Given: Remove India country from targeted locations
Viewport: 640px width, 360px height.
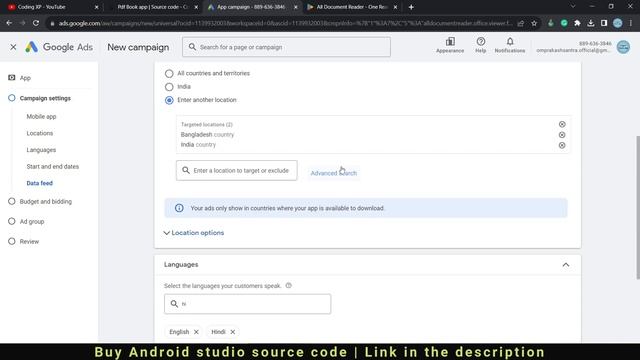Looking at the screenshot, I should 562,145.
